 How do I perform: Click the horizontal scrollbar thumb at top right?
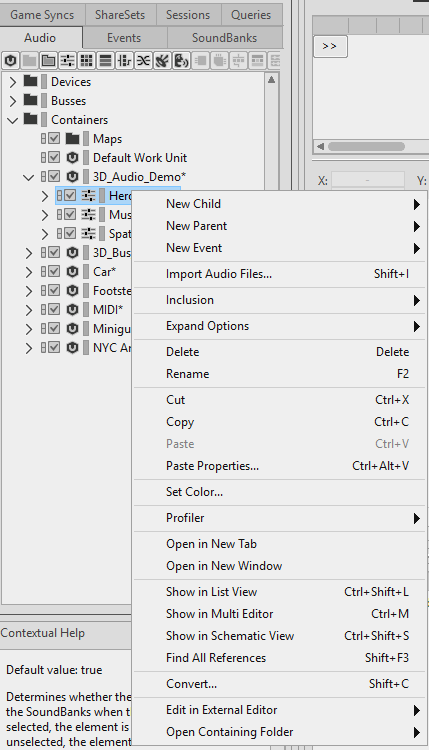click(366, 146)
